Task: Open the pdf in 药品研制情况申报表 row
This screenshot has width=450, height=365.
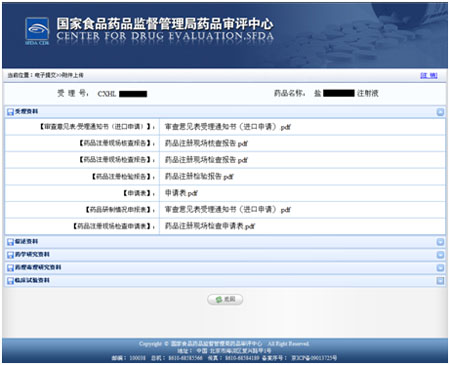Action: (x=228, y=210)
